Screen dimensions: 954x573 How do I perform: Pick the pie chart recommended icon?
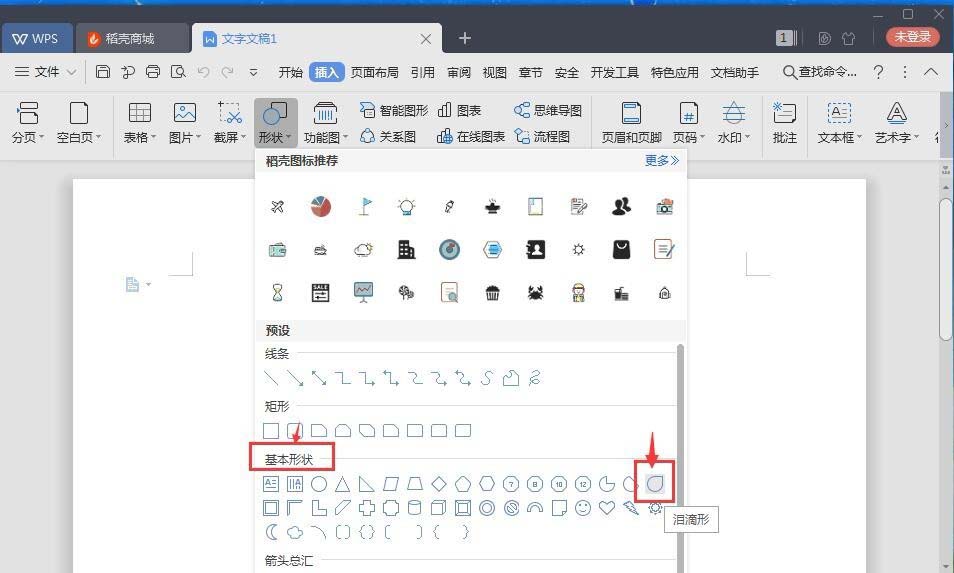321,207
